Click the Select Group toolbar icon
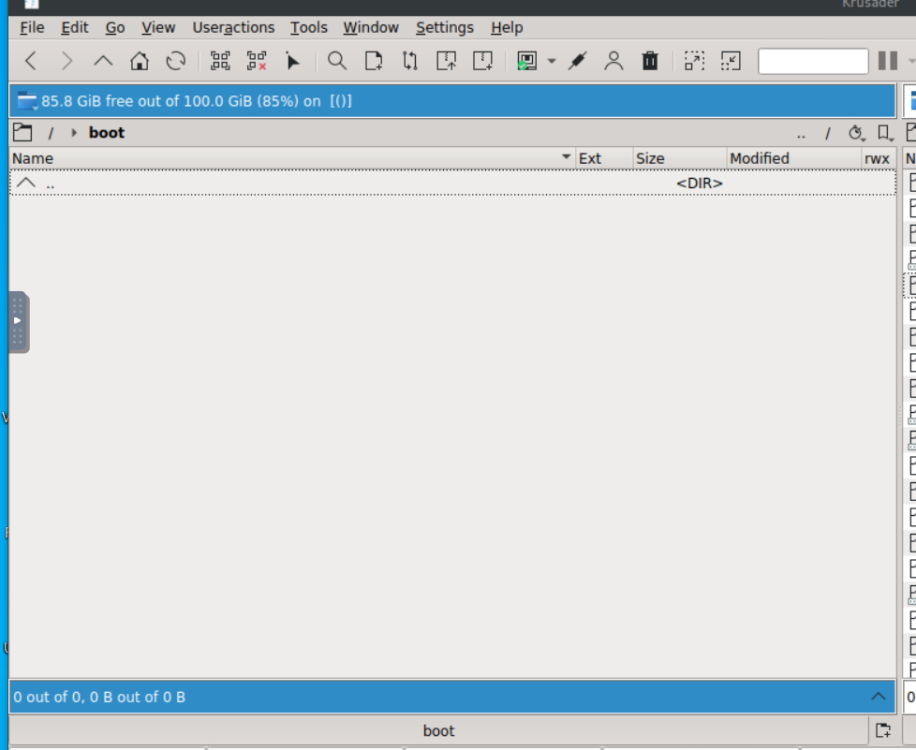Viewport: 916px width, 750px height. (x=220, y=61)
